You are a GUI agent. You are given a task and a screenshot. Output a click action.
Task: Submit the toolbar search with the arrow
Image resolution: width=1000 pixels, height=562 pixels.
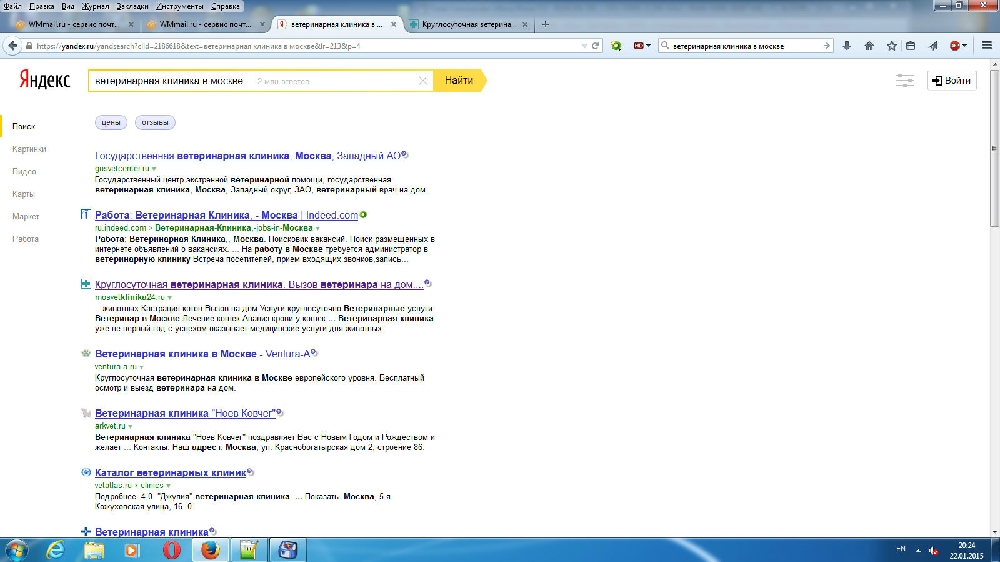click(827, 46)
